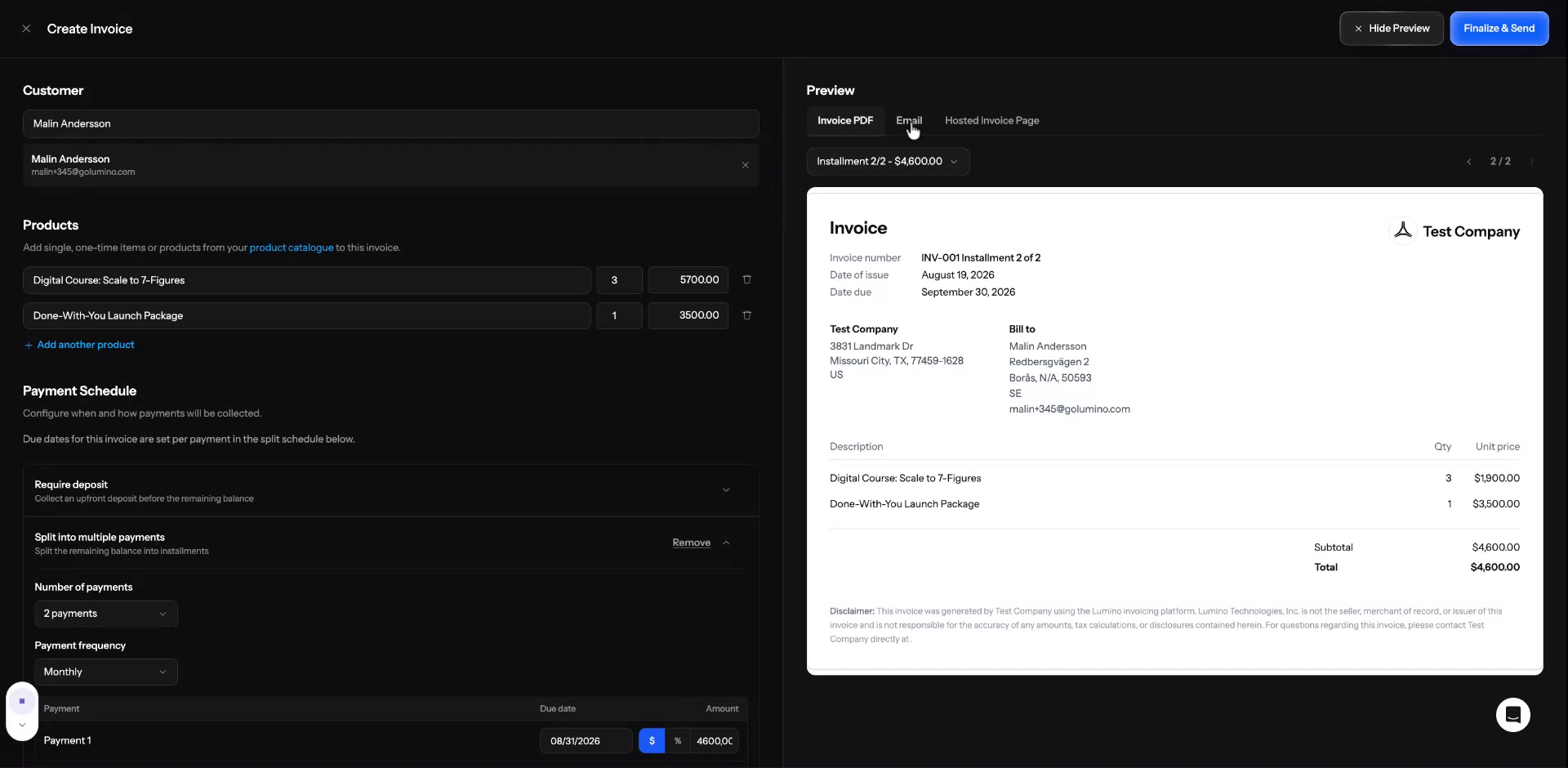Click invoice number INV-001 Installment 2 of 2
The width and height of the screenshot is (1568, 768).
981,258
